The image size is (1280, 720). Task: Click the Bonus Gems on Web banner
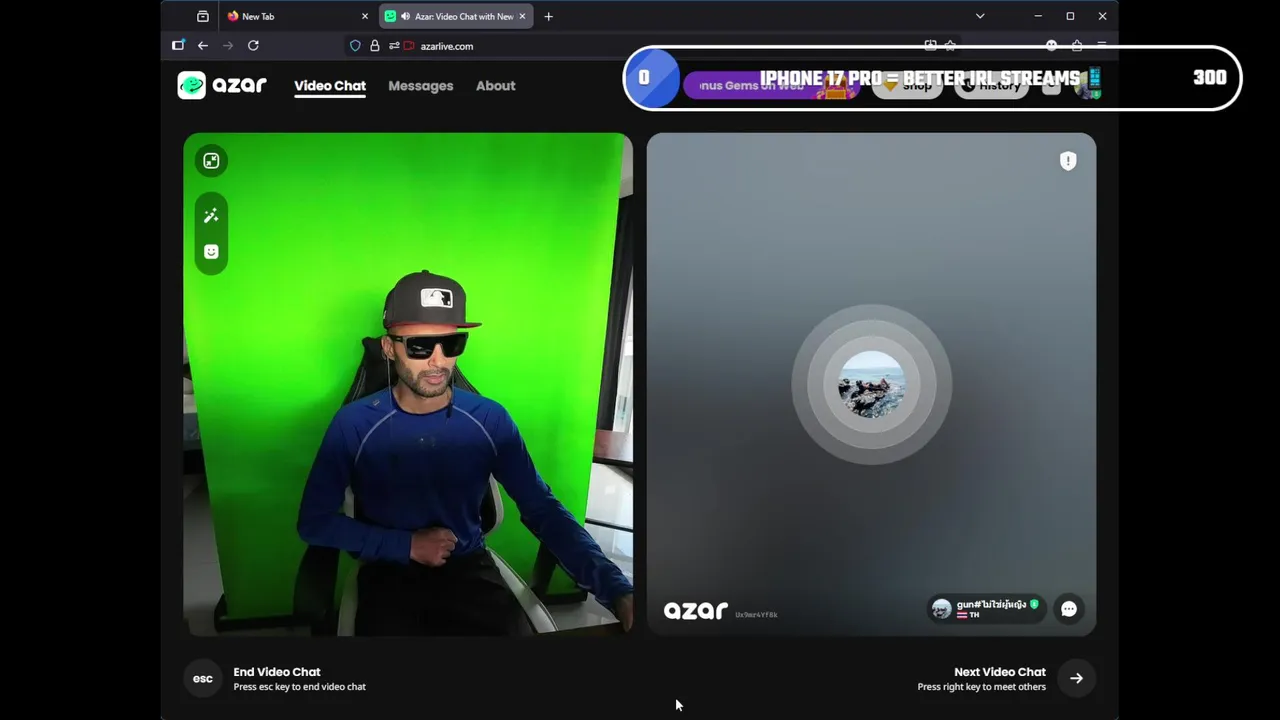[x=771, y=86]
